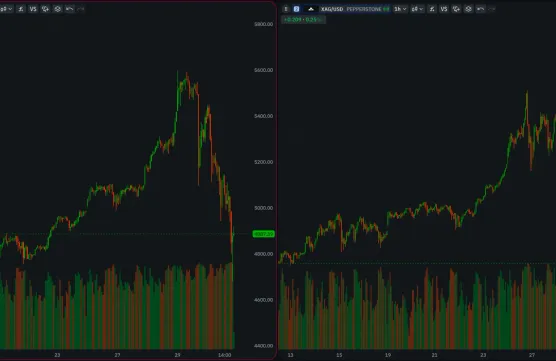Image resolution: width=556 pixels, height=361 pixels.
Task: Click the 5600.00 price axis label
Action: (264, 70)
